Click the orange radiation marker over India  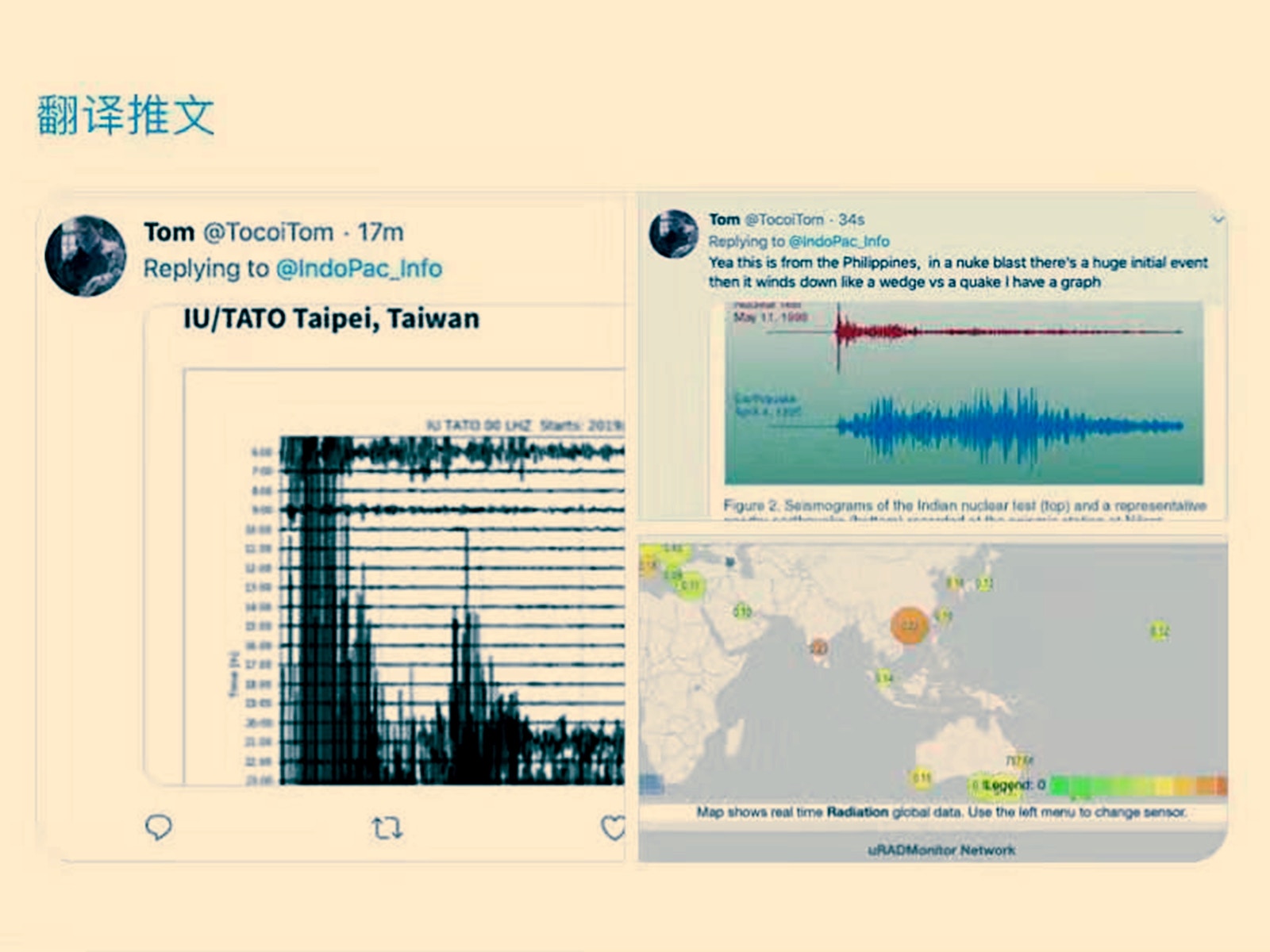(818, 648)
